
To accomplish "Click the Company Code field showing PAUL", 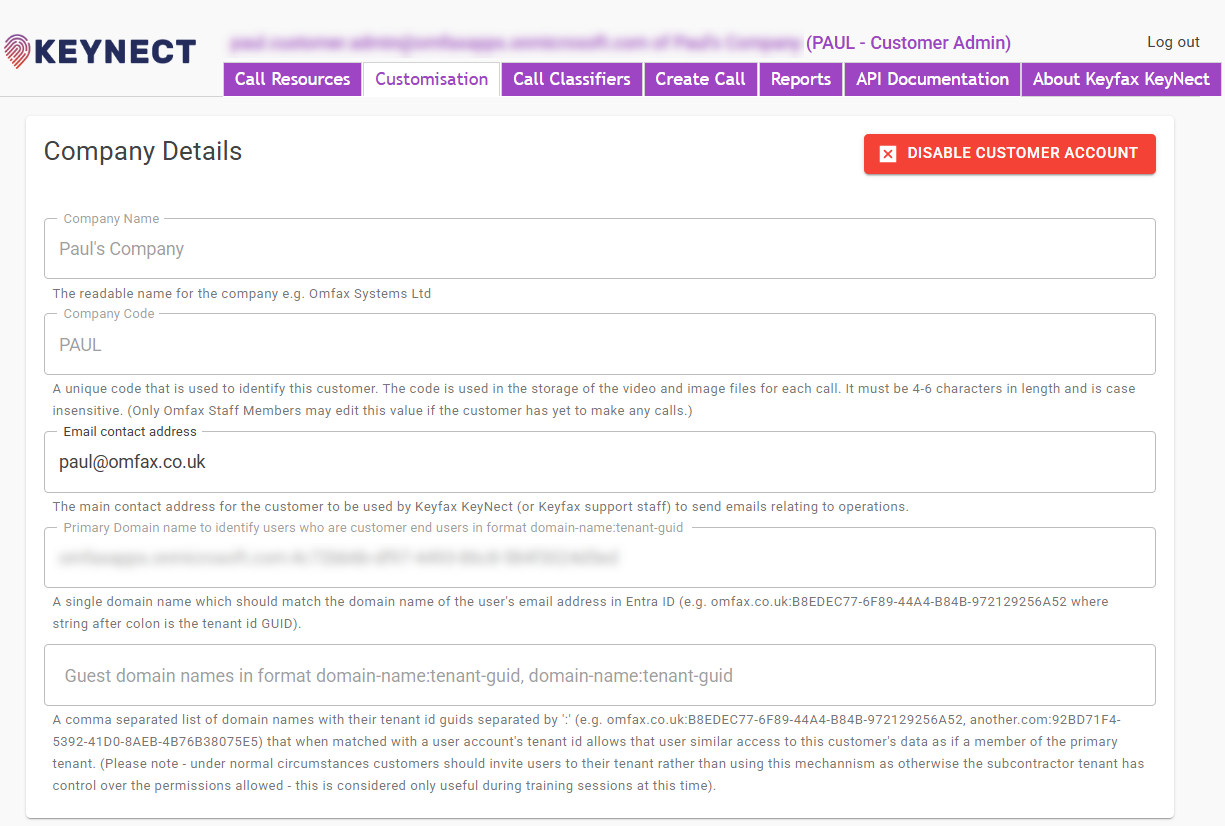I will (599, 345).
